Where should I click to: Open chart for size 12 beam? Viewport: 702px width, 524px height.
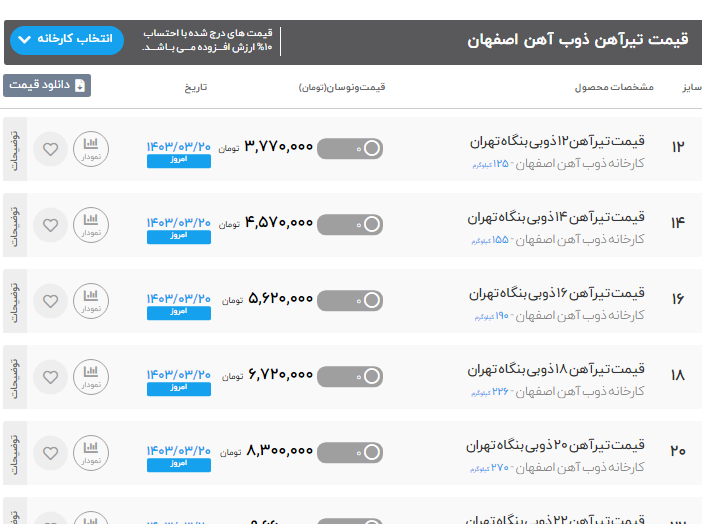click(91, 149)
